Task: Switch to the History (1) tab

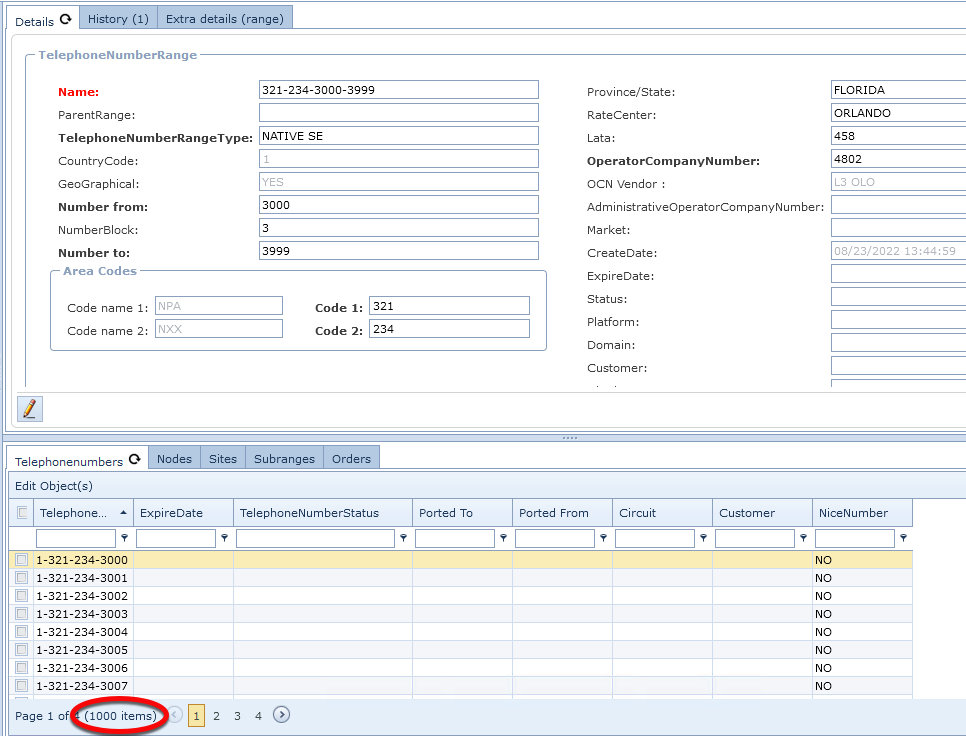Action: pyautogui.click(x=118, y=19)
